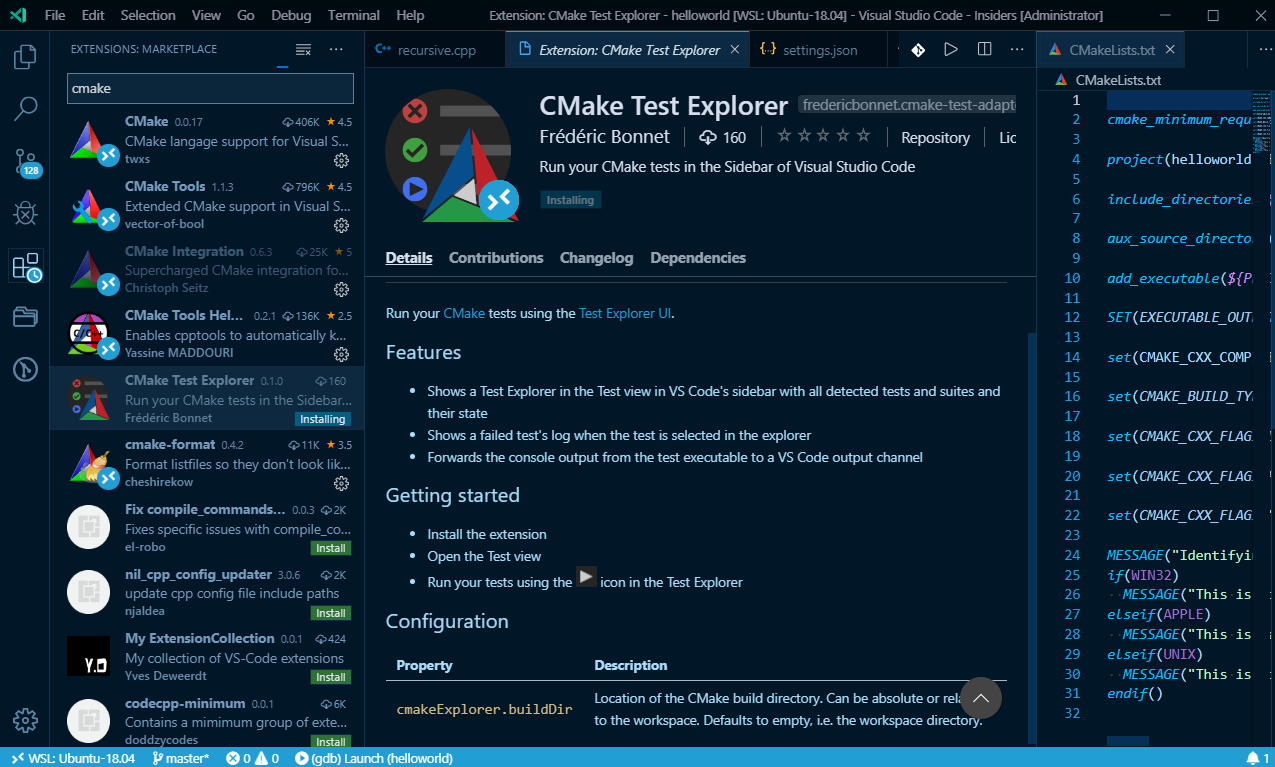Open manage gear for CMake Tools extension
Screen dimensions: 1275x767
[x=341, y=225]
